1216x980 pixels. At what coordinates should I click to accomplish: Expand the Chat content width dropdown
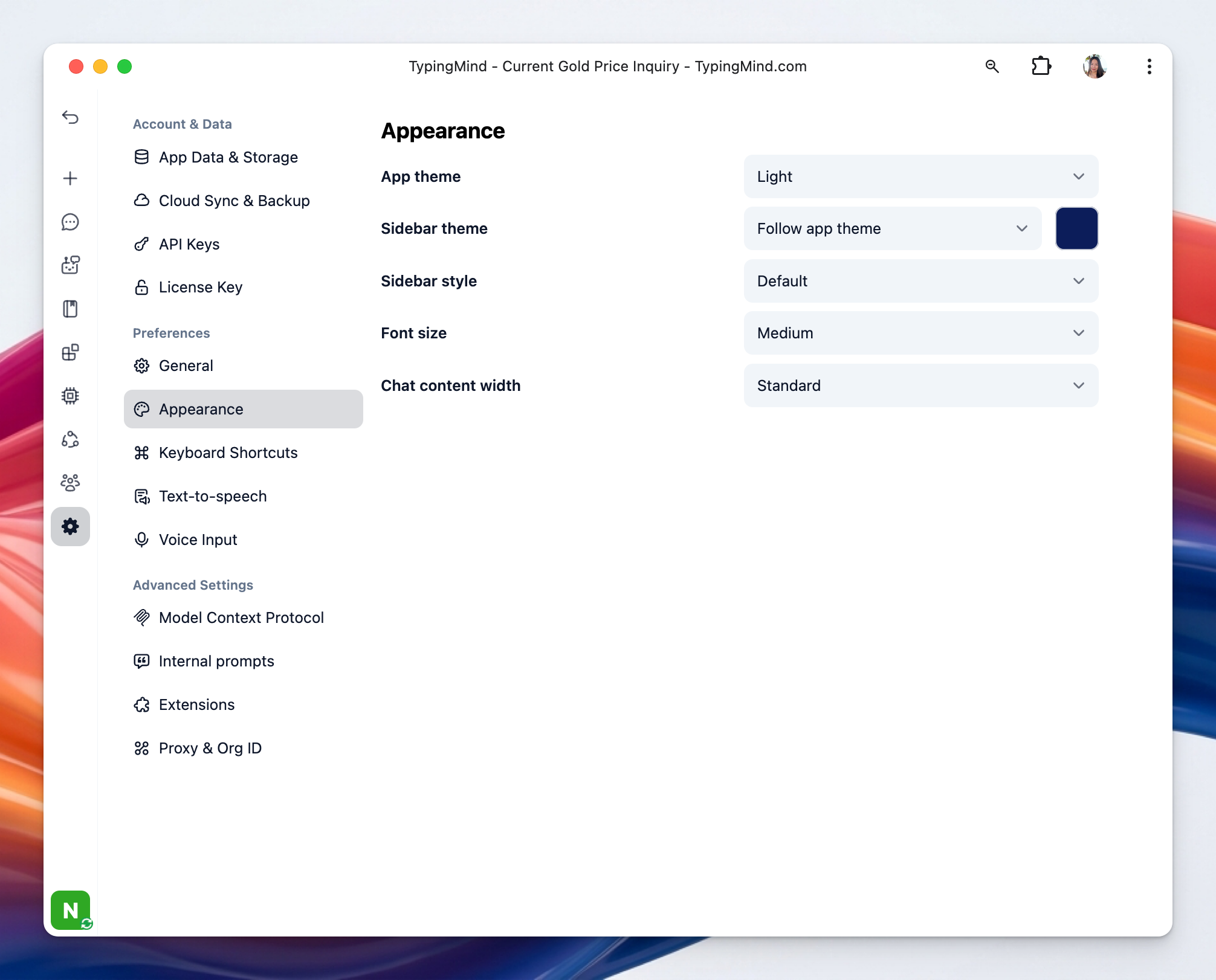(x=920, y=385)
